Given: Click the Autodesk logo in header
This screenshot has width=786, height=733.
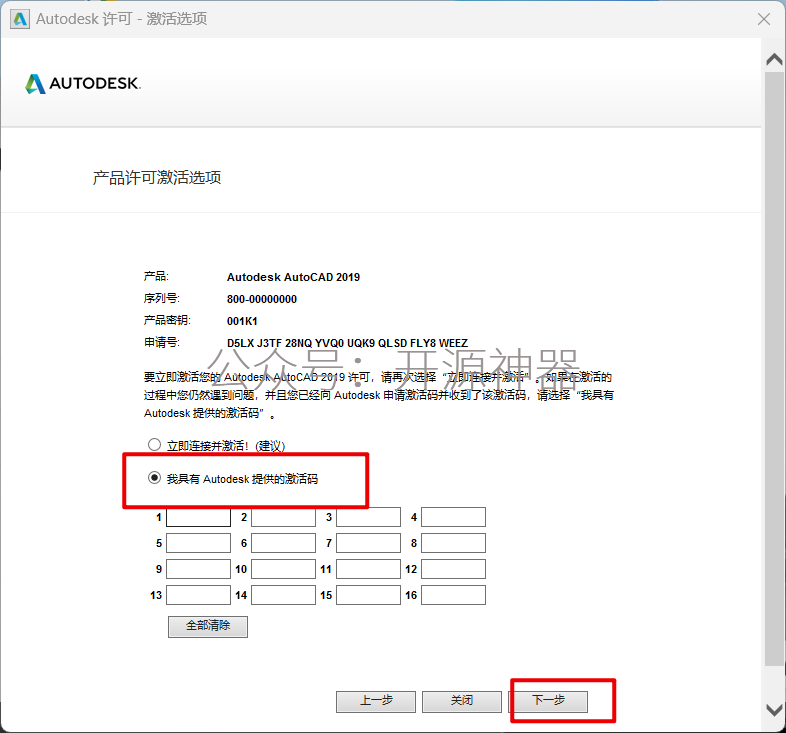Looking at the screenshot, I should pos(83,83).
